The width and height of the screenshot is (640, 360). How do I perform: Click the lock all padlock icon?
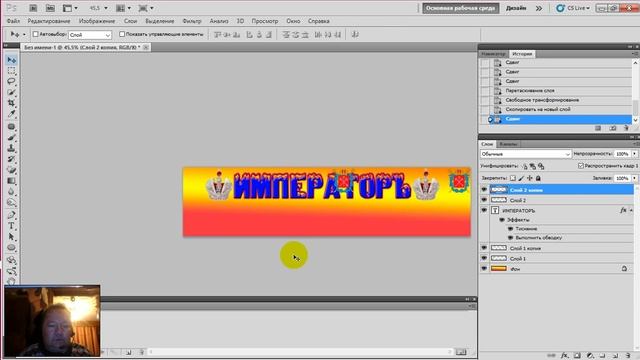pos(538,178)
